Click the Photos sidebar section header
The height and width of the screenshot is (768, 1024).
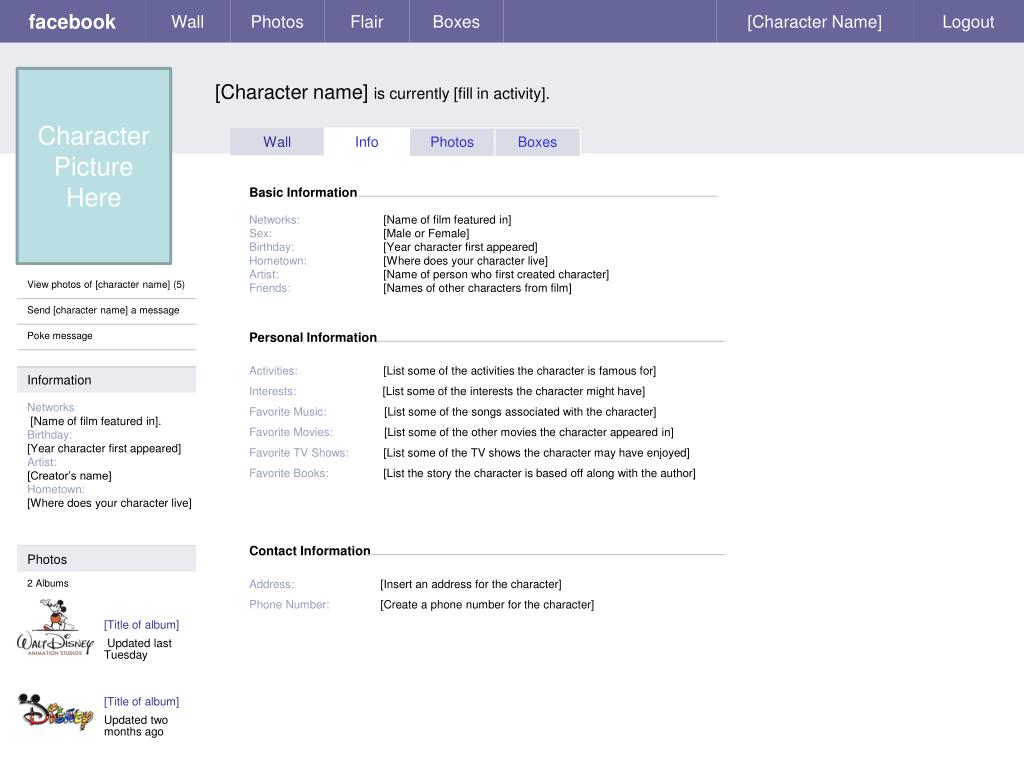106,559
